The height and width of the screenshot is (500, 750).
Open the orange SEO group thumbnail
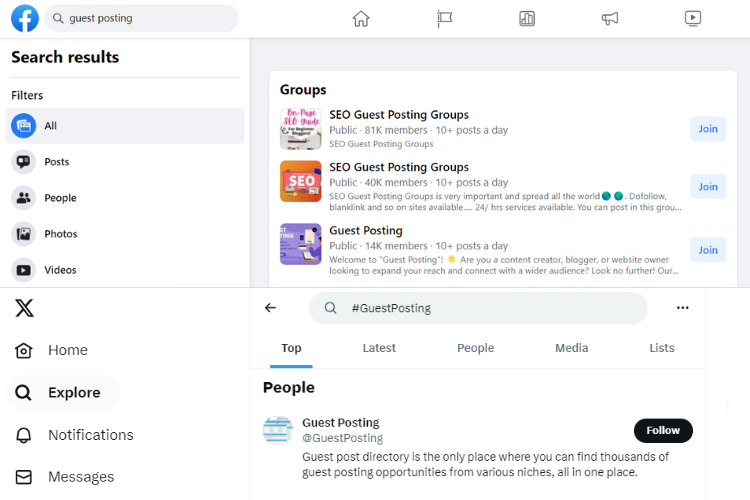[x=300, y=181]
